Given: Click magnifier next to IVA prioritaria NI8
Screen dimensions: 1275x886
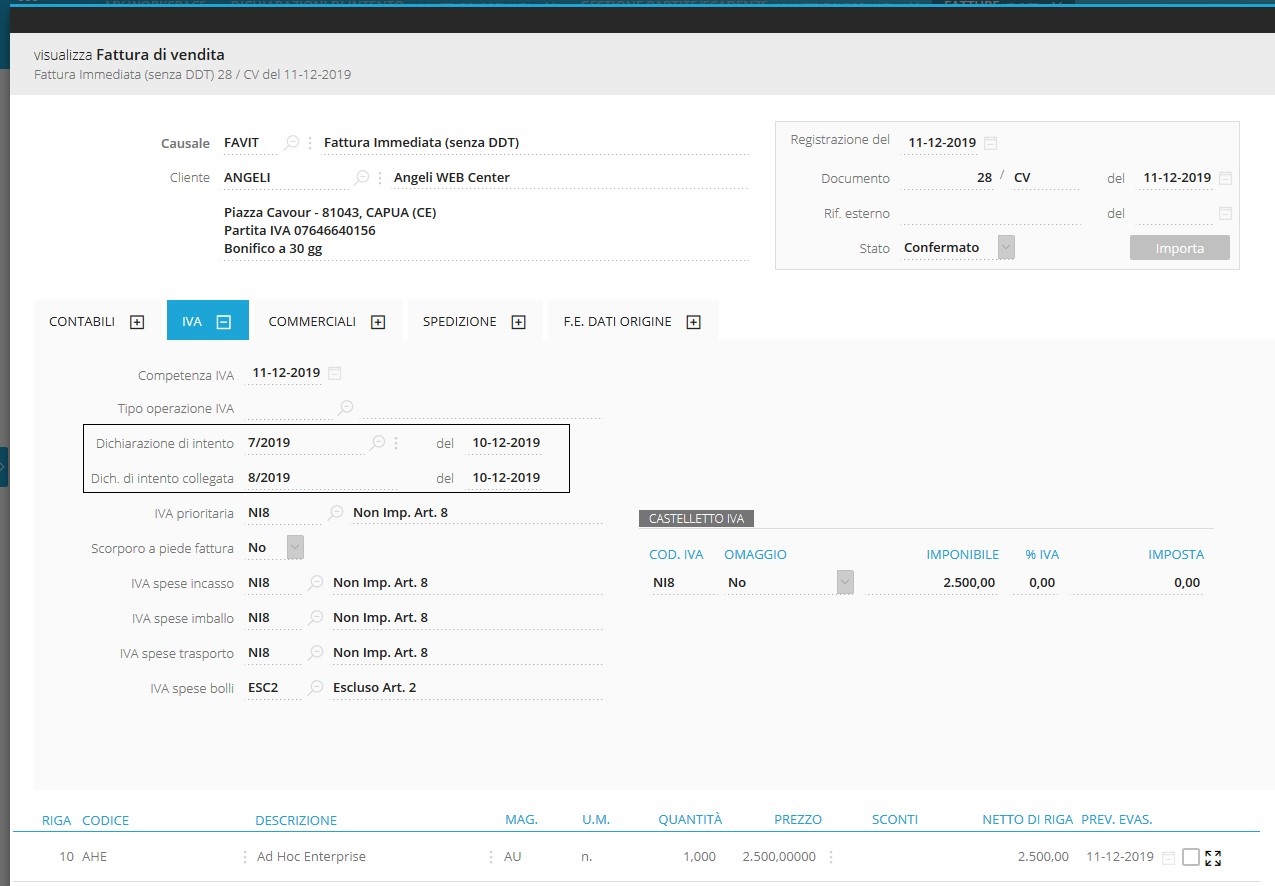Looking at the screenshot, I should [x=336, y=513].
